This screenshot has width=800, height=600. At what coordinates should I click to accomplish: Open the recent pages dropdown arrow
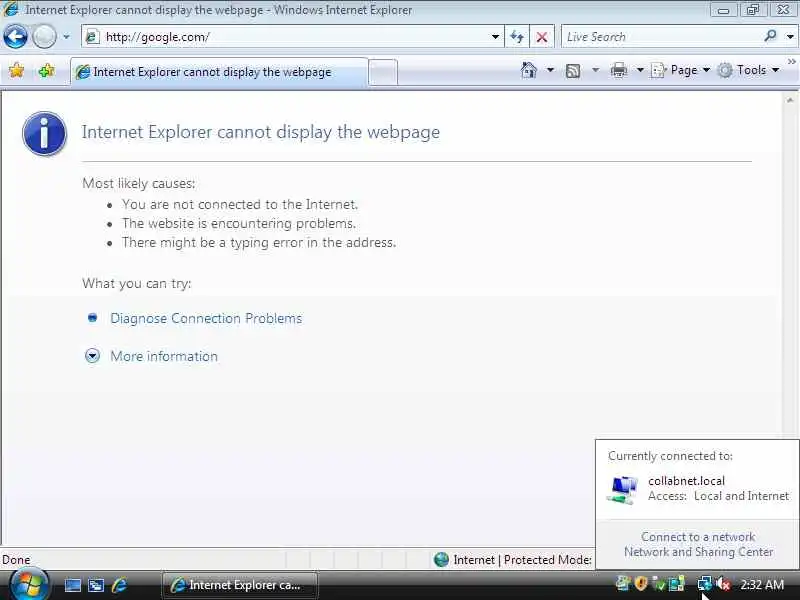(66, 37)
